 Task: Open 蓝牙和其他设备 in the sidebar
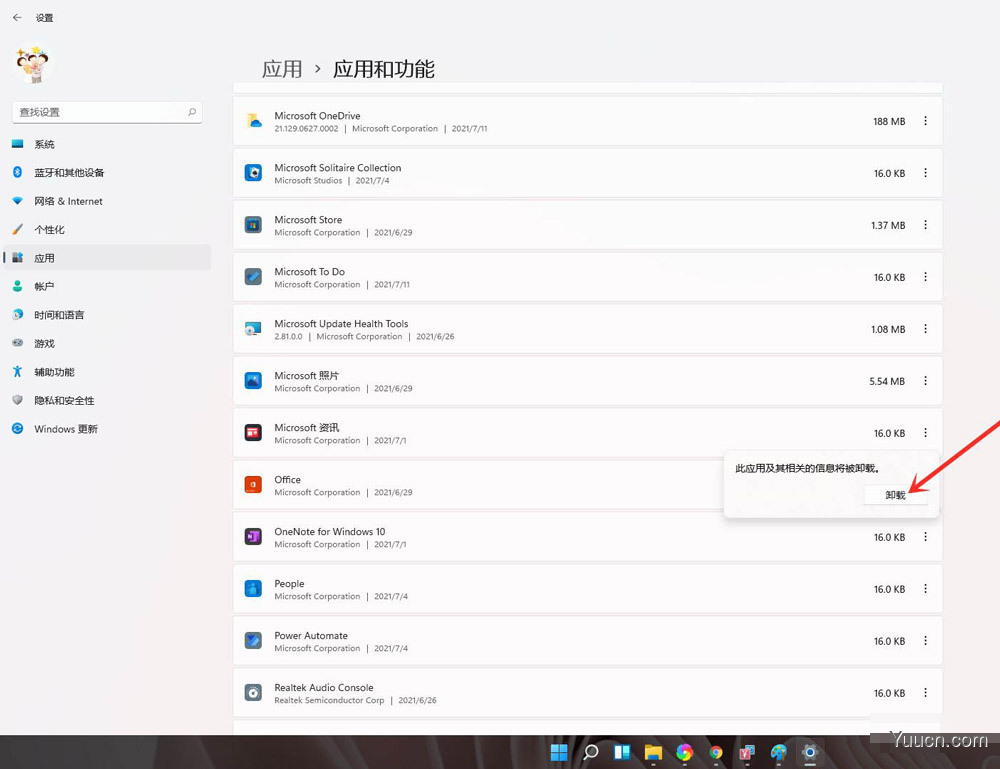point(69,173)
